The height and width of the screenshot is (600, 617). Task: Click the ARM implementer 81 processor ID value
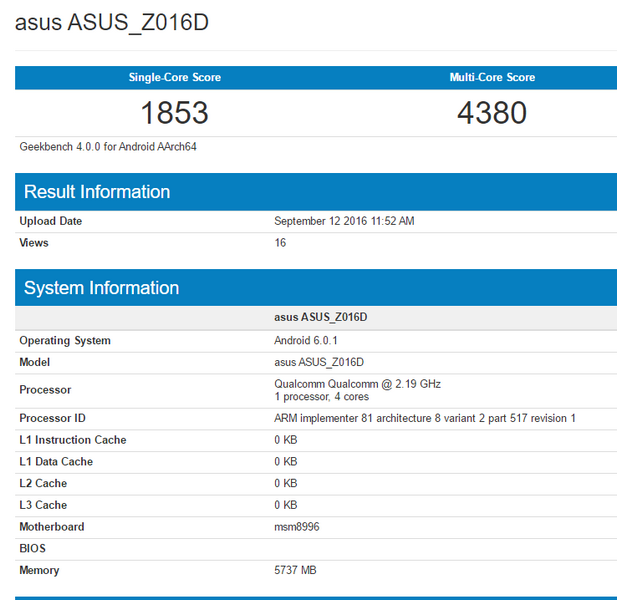click(x=425, y=418)
